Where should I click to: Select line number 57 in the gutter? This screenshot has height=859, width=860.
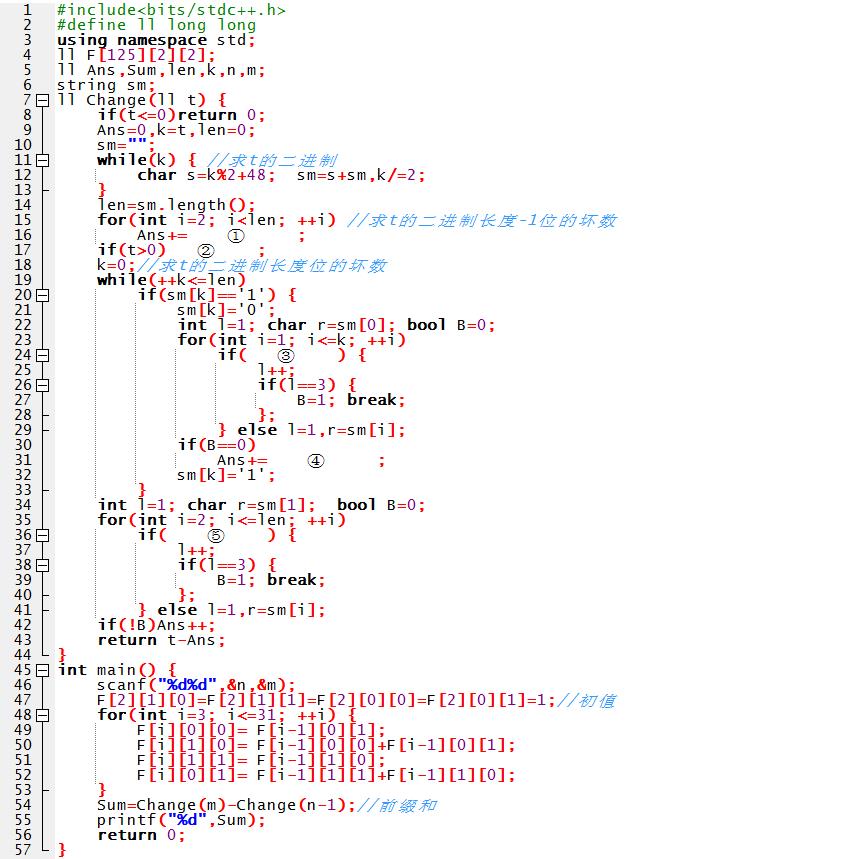(22, 850)
